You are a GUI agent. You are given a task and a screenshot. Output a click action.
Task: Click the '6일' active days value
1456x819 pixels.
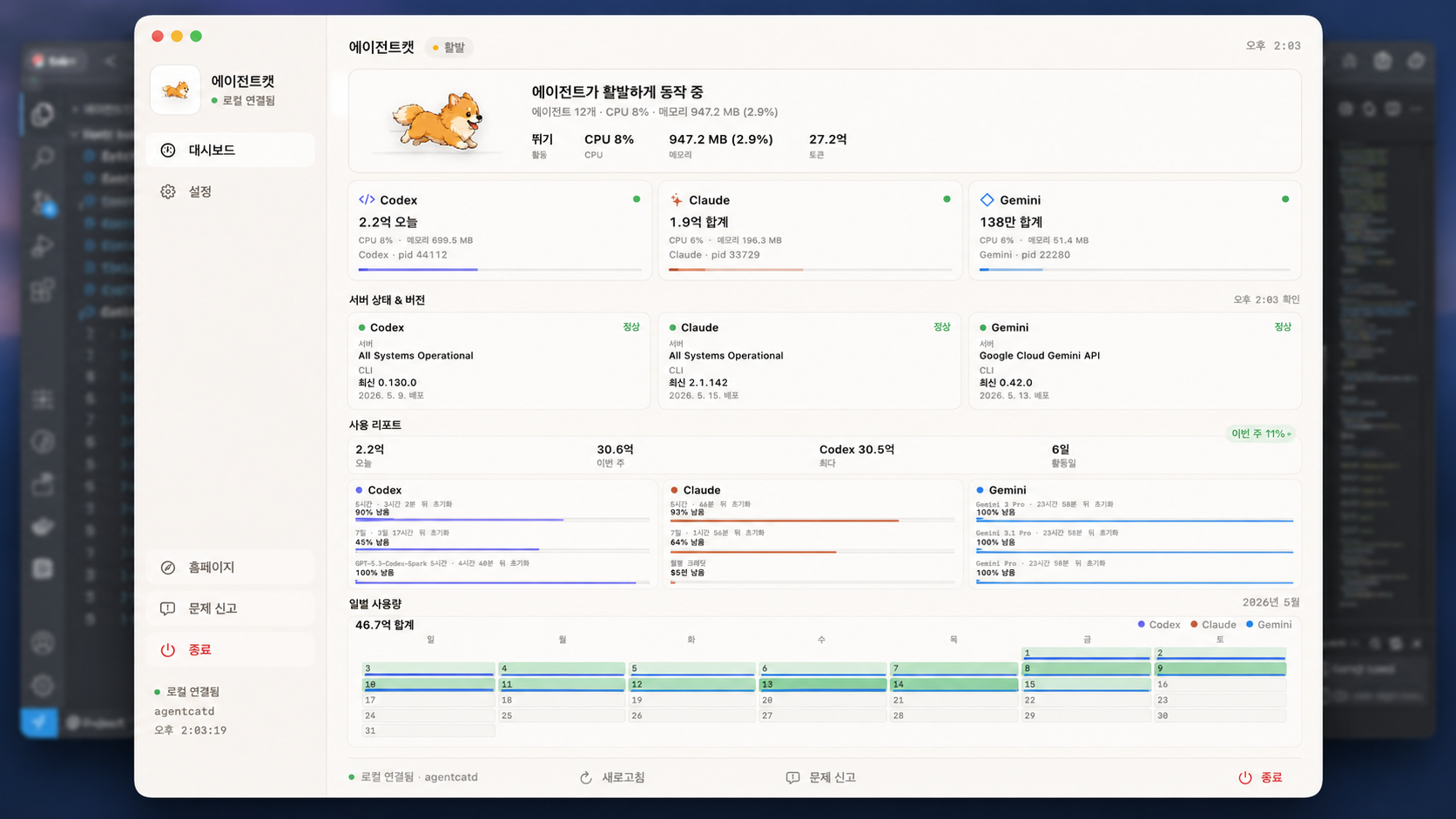tap(1061, 449)
